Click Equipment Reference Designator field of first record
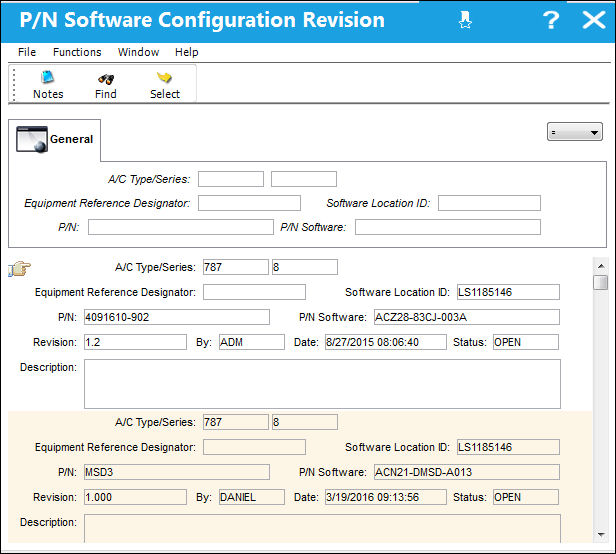Image resolution: width=616 pixels, height=554 pixels. (254, 292)
